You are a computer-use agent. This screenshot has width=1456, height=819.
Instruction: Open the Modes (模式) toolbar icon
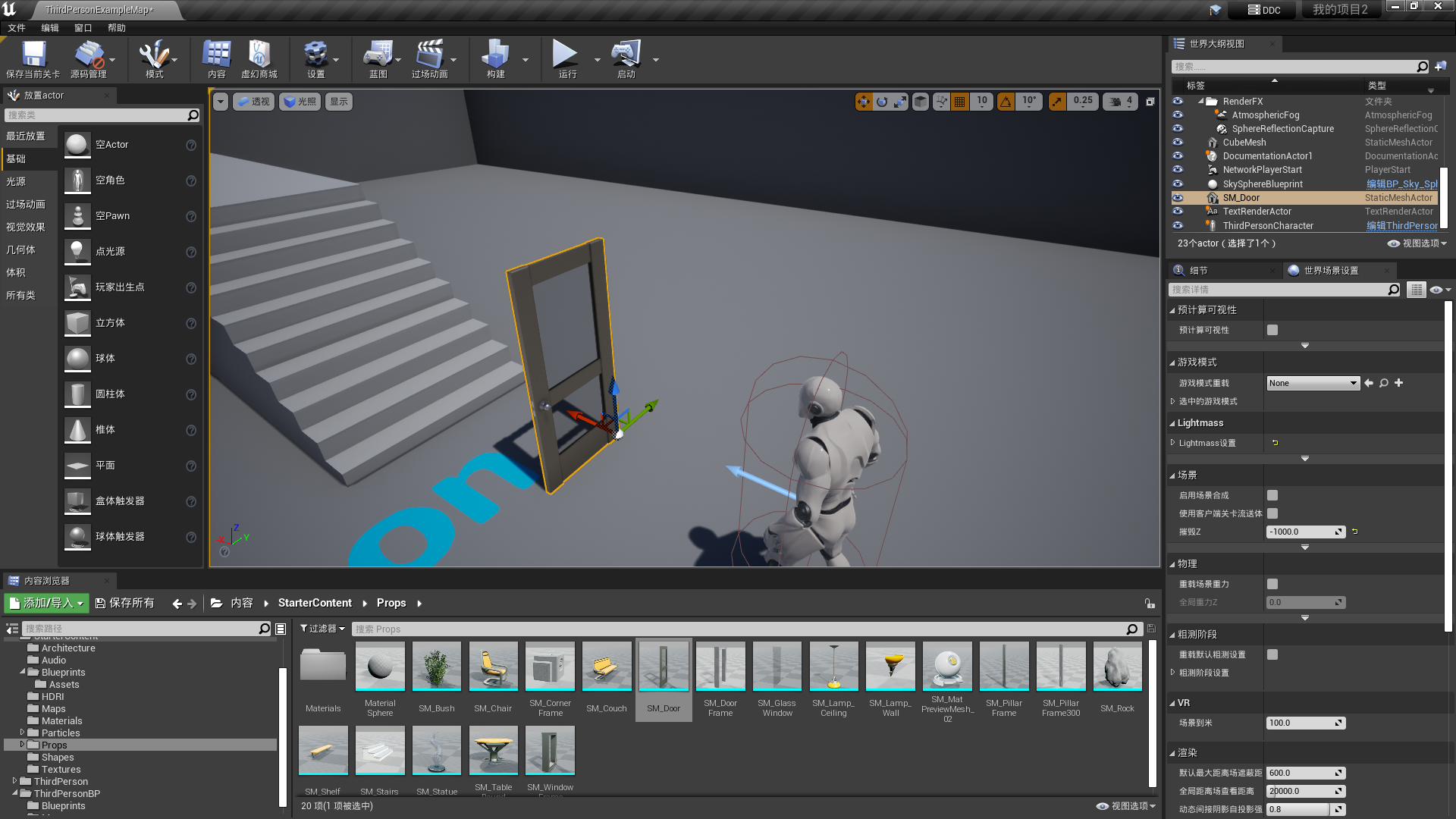pos(154,59)
